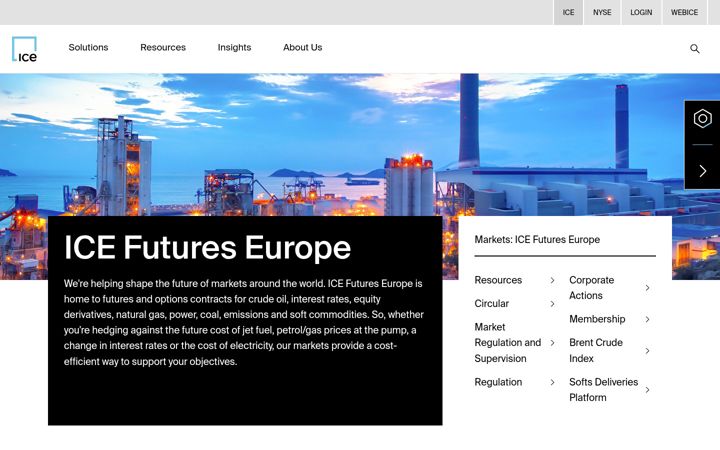Open the Softs Deliveries Platform link
The image size is (720, 450).
point(603,390)
